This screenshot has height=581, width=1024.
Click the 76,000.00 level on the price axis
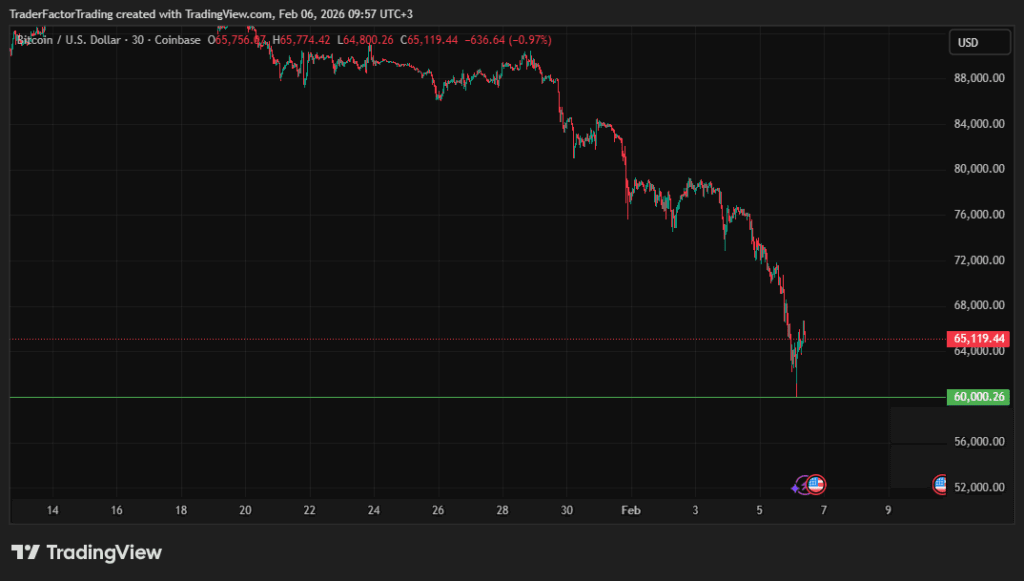(x=979, y=214)
